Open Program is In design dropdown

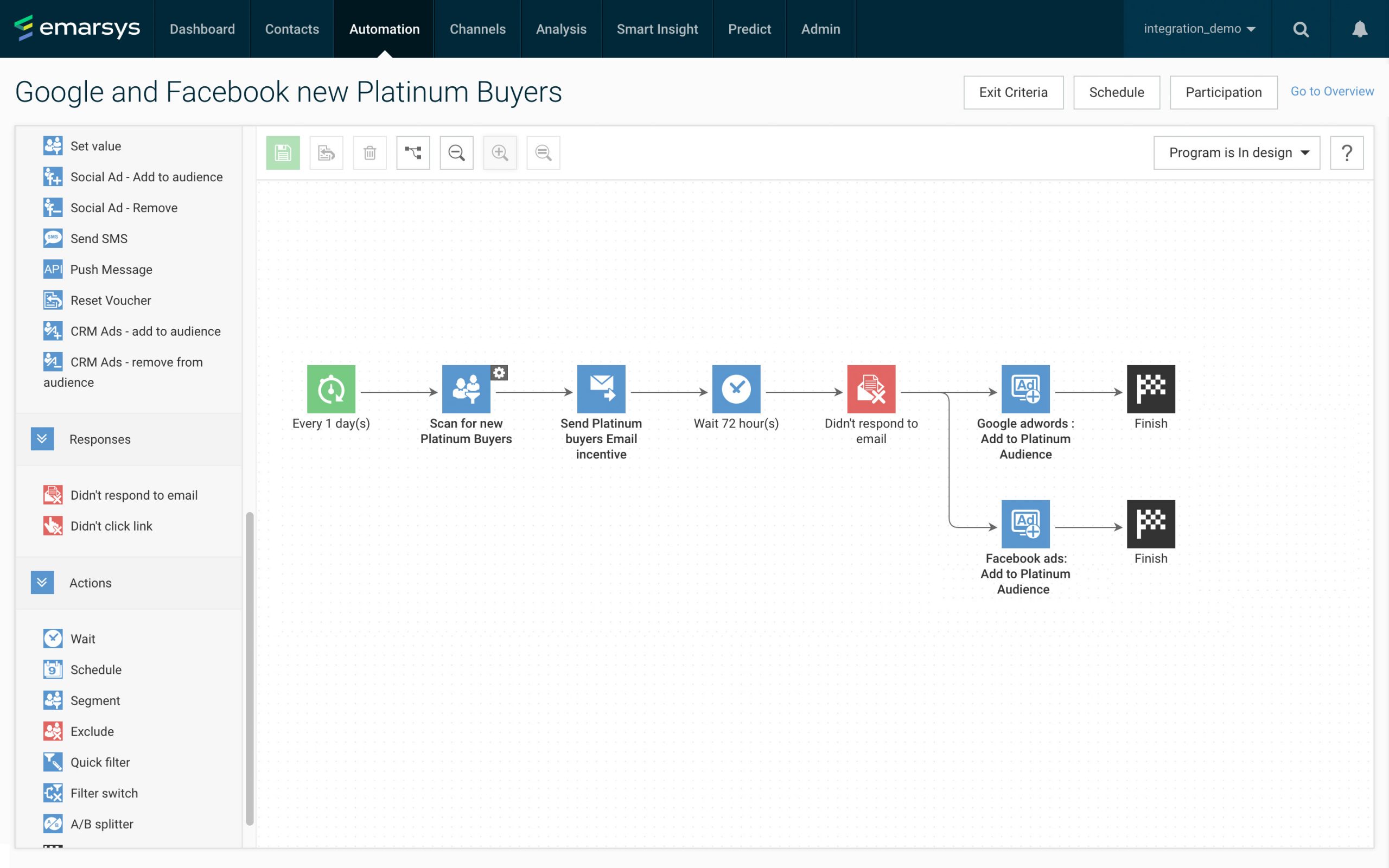1237,152
